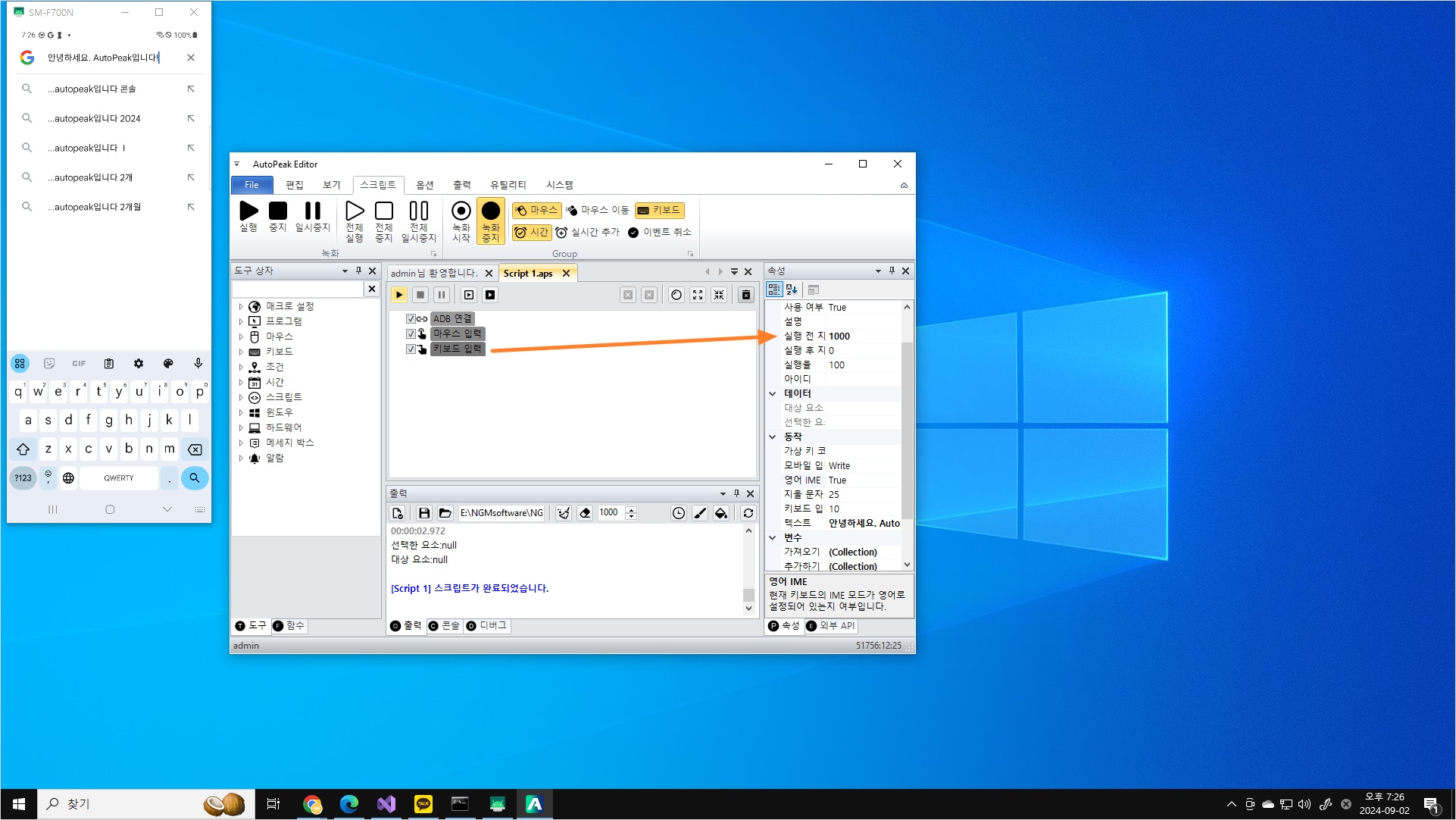
Task: Click the save icon in the output panel
Action: (424, 513)
